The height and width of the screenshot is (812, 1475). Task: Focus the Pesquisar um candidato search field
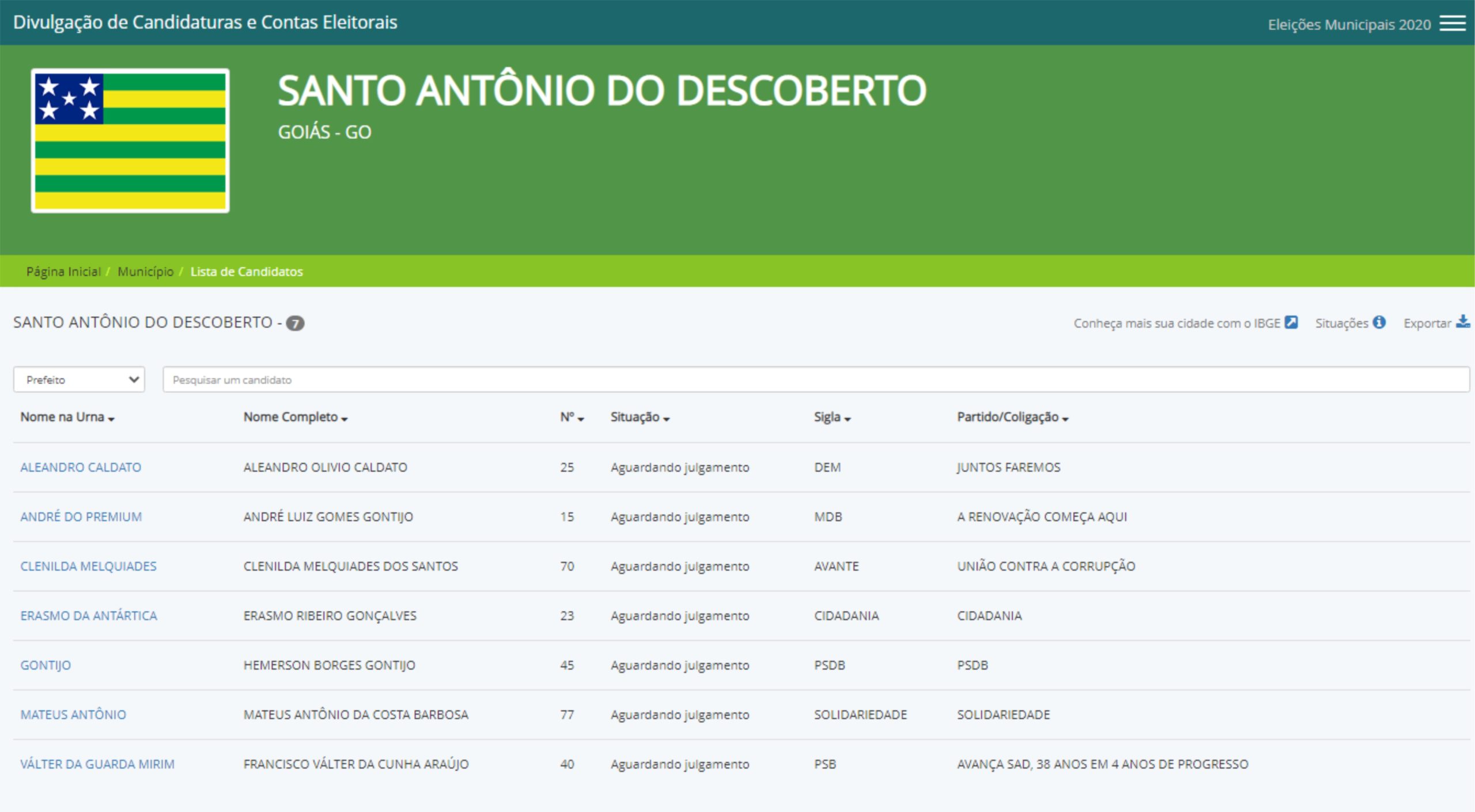(816, 380)
